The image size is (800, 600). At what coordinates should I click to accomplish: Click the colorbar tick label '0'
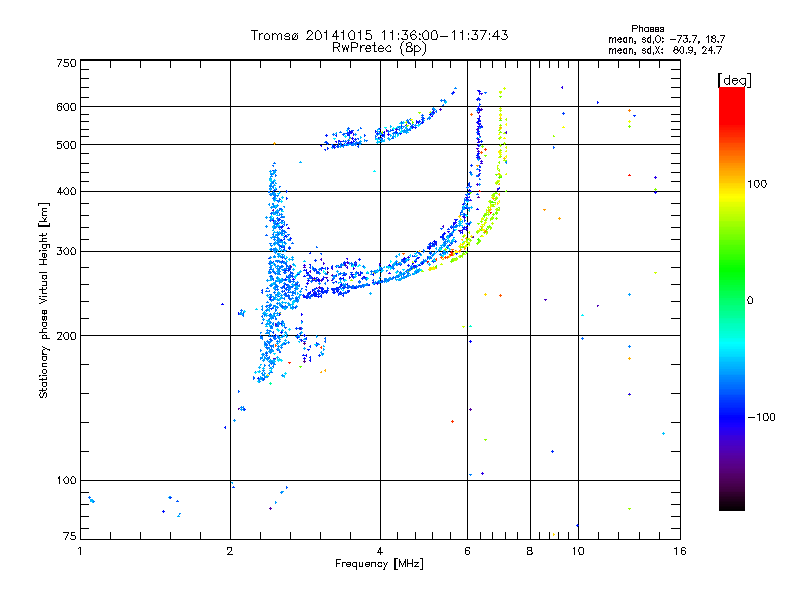[750, 301]
